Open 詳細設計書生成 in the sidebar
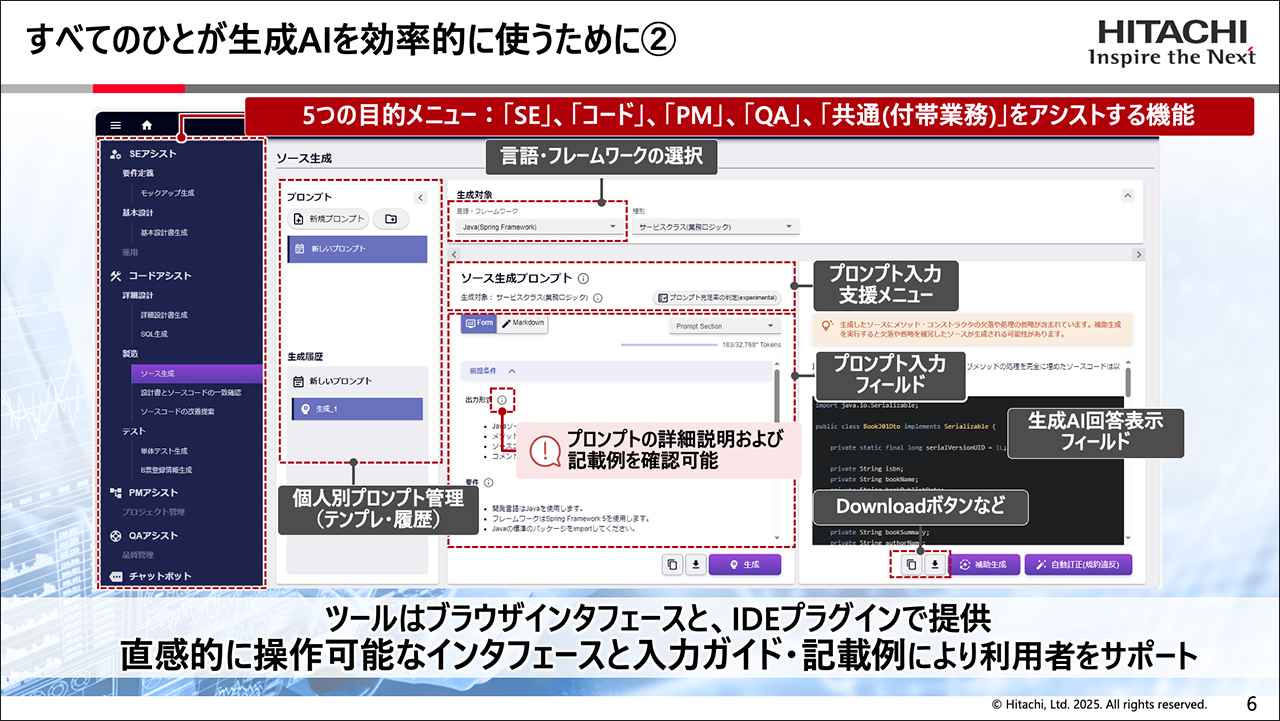Screen dimensions: 1280x721 [x=164, y=315]
